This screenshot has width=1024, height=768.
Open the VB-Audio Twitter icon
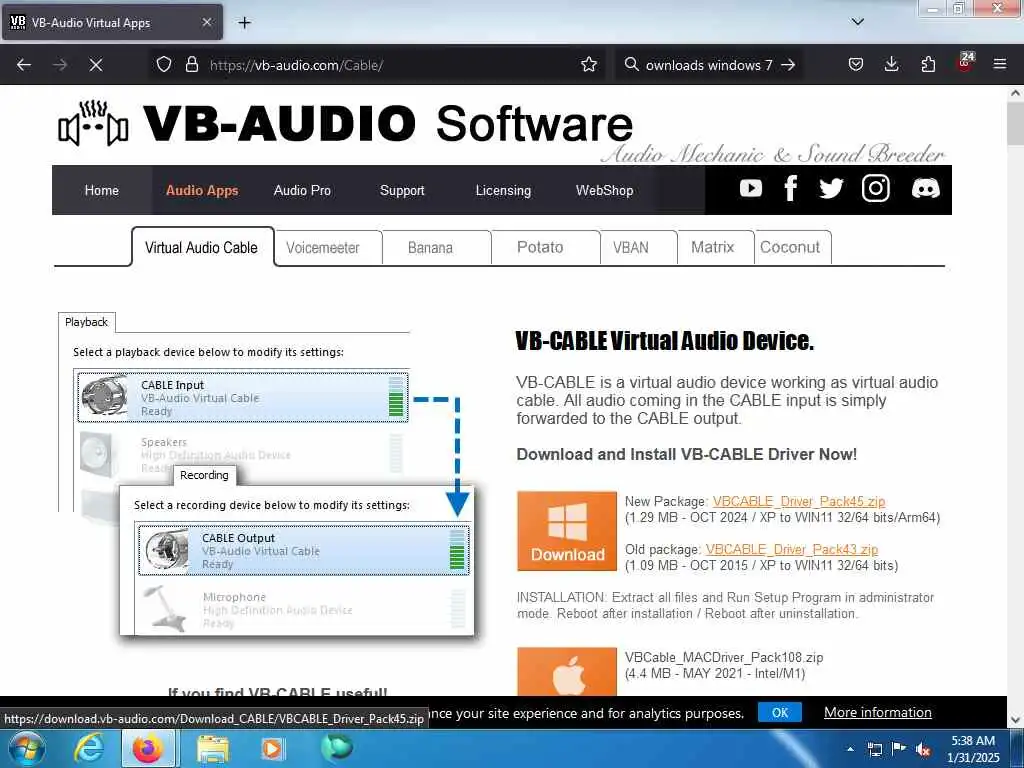pos(831,189)
